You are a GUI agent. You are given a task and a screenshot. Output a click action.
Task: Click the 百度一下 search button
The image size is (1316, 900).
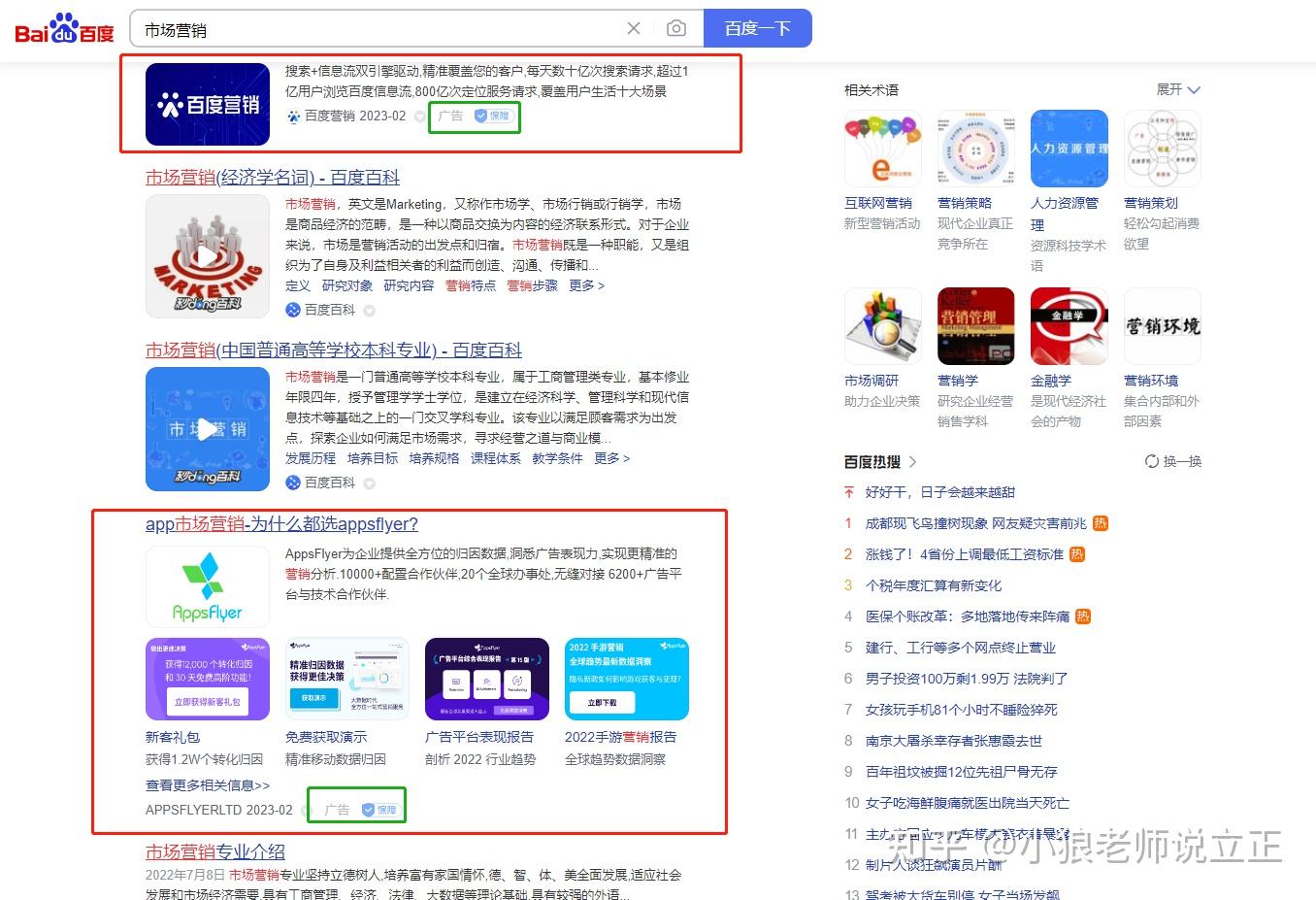(x=757, y=29)
